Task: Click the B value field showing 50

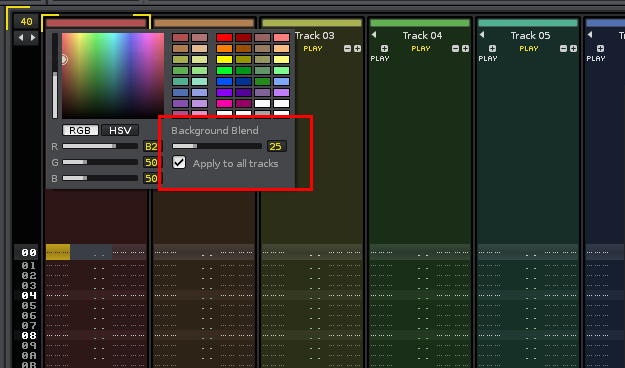Action: 151,178
